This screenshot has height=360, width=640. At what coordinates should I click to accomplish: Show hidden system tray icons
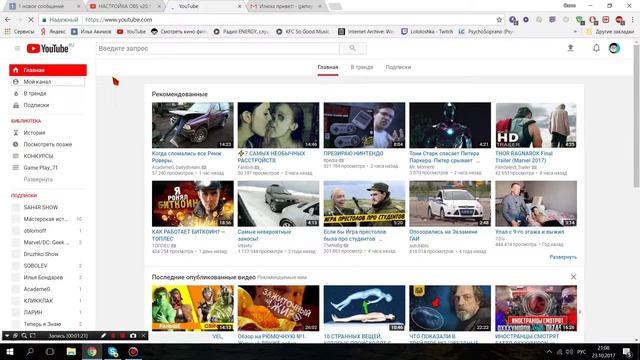click(549, 351)
